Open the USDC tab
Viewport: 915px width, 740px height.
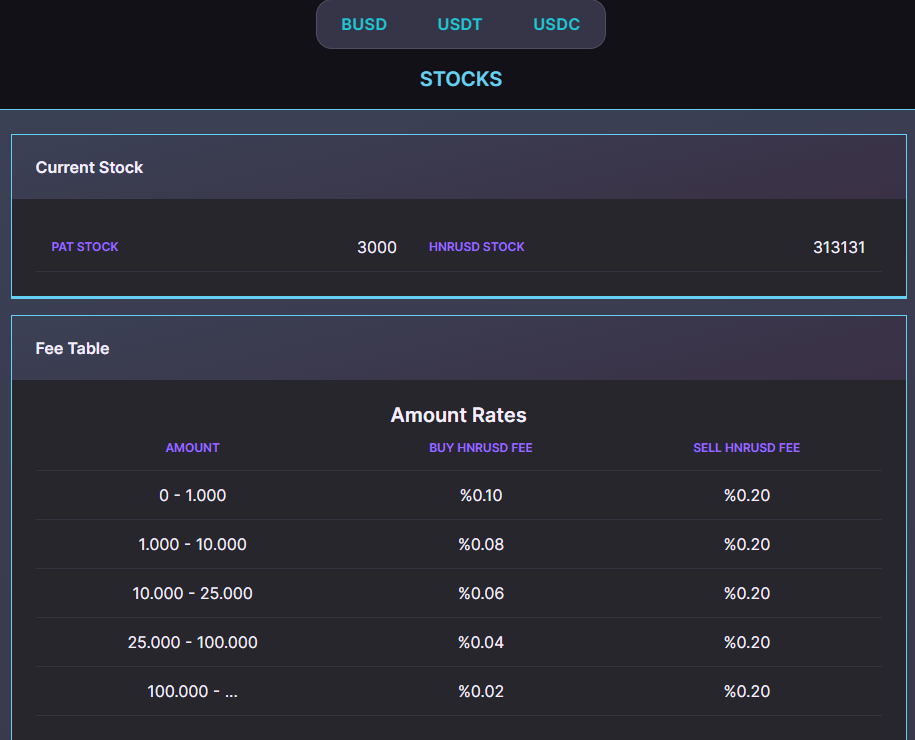point(556,24)
